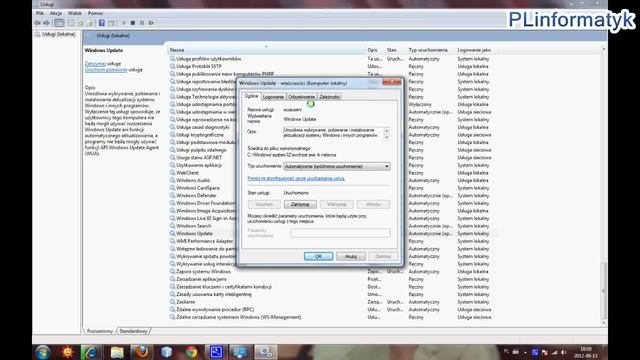
Task: Click the Forward arrow in Services toolbar
Action: (x=47, y=23)
